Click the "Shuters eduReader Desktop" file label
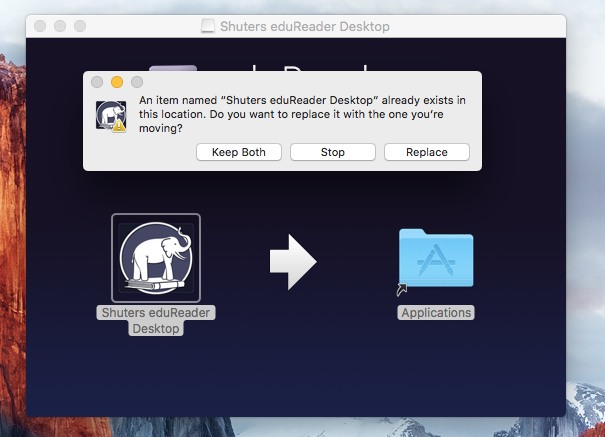This screenshot has width=605, height=437. 156,321
